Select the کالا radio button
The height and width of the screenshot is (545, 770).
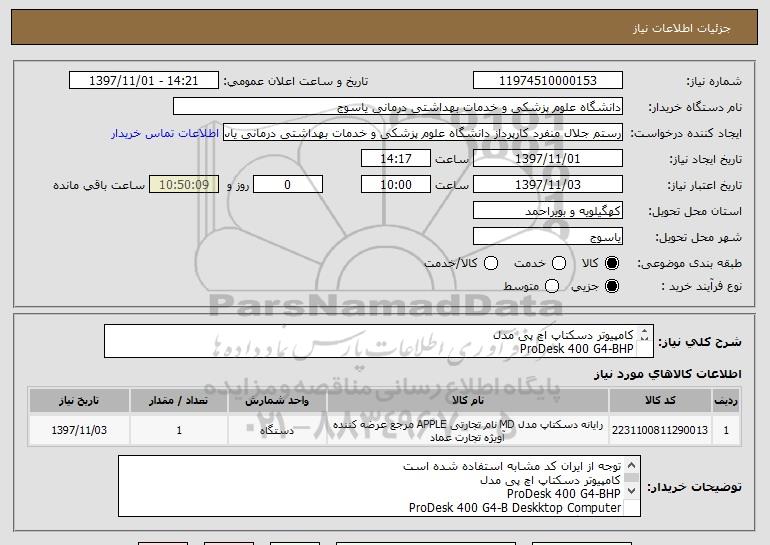612,263
